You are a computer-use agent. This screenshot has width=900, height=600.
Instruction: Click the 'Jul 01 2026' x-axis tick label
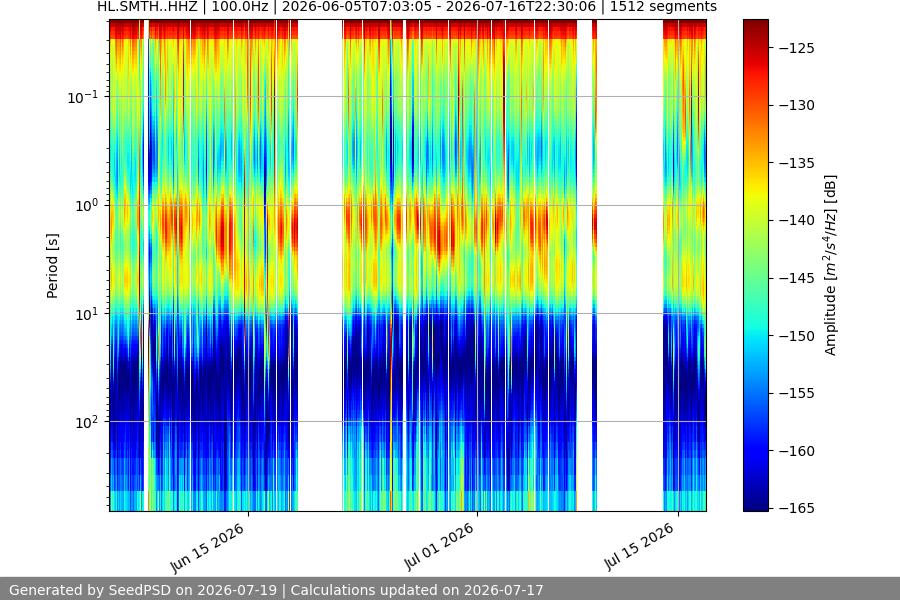point(439,546)
